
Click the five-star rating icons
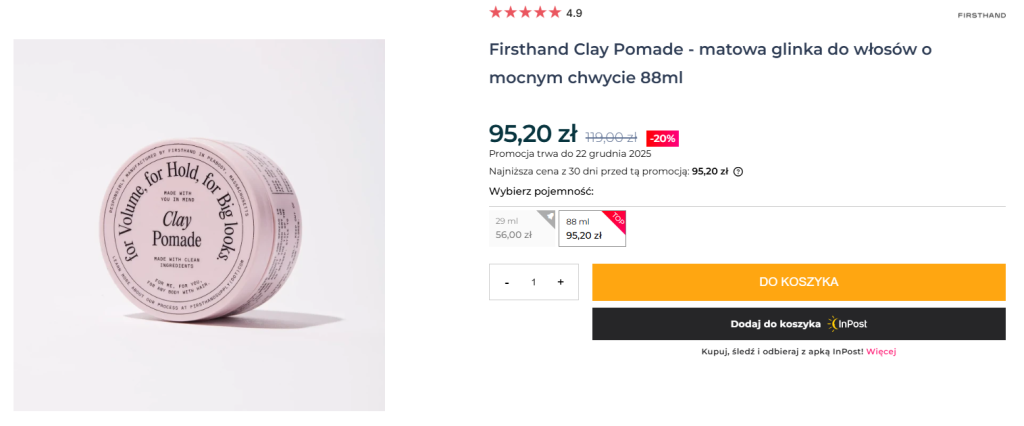(525, 13)
